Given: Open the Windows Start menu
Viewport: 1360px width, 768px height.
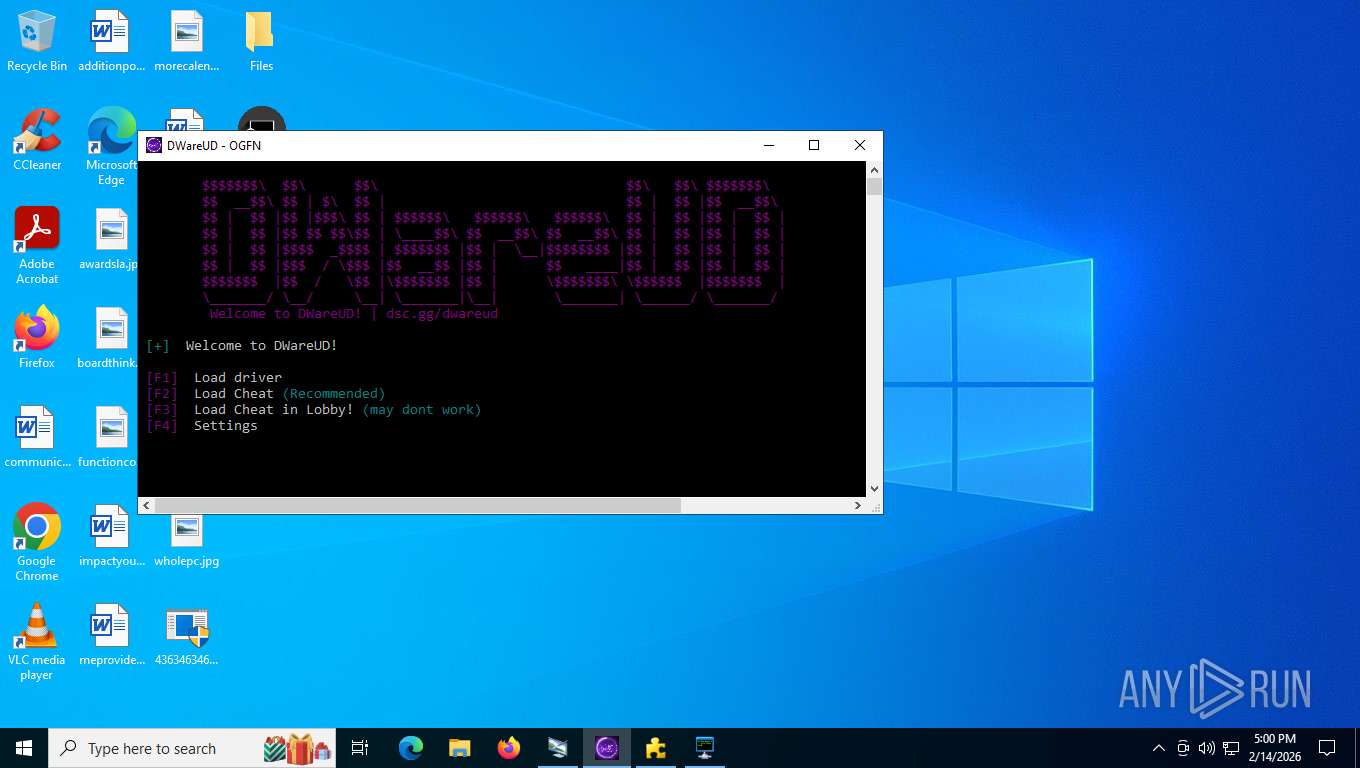Looking at the screenshot, I should pos(24,748).
